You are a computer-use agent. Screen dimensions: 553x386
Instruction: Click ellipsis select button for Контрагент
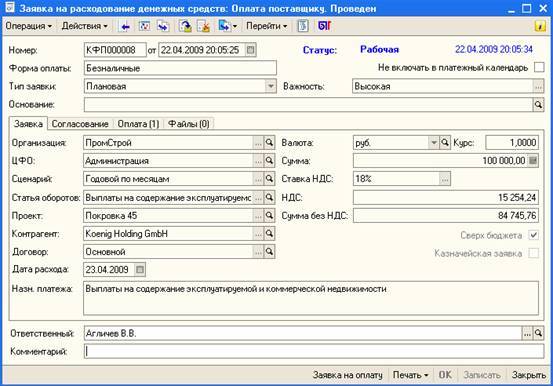(x=259, y=234)
